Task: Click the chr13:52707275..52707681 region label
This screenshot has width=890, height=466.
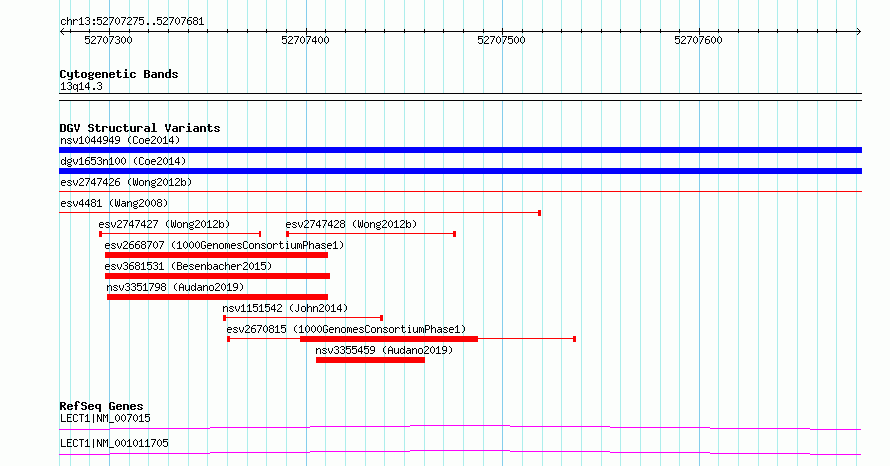Action: click(x=132, y=22)
